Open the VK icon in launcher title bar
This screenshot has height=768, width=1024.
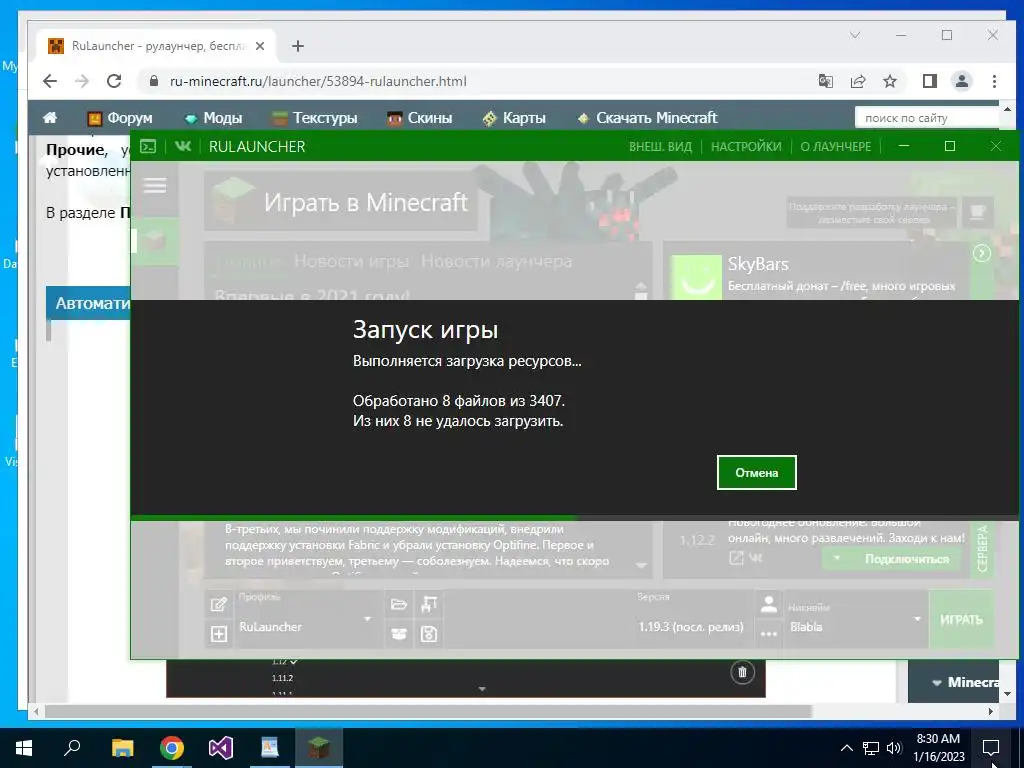183,146
